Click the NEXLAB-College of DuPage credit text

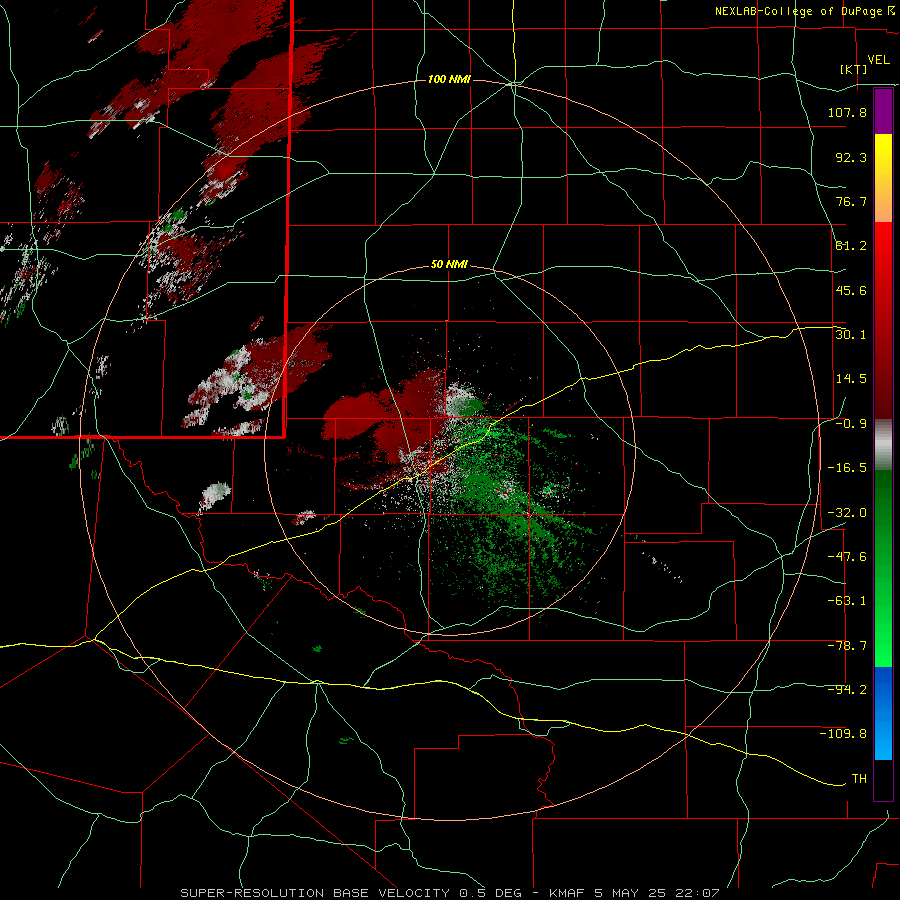(800, 11)
